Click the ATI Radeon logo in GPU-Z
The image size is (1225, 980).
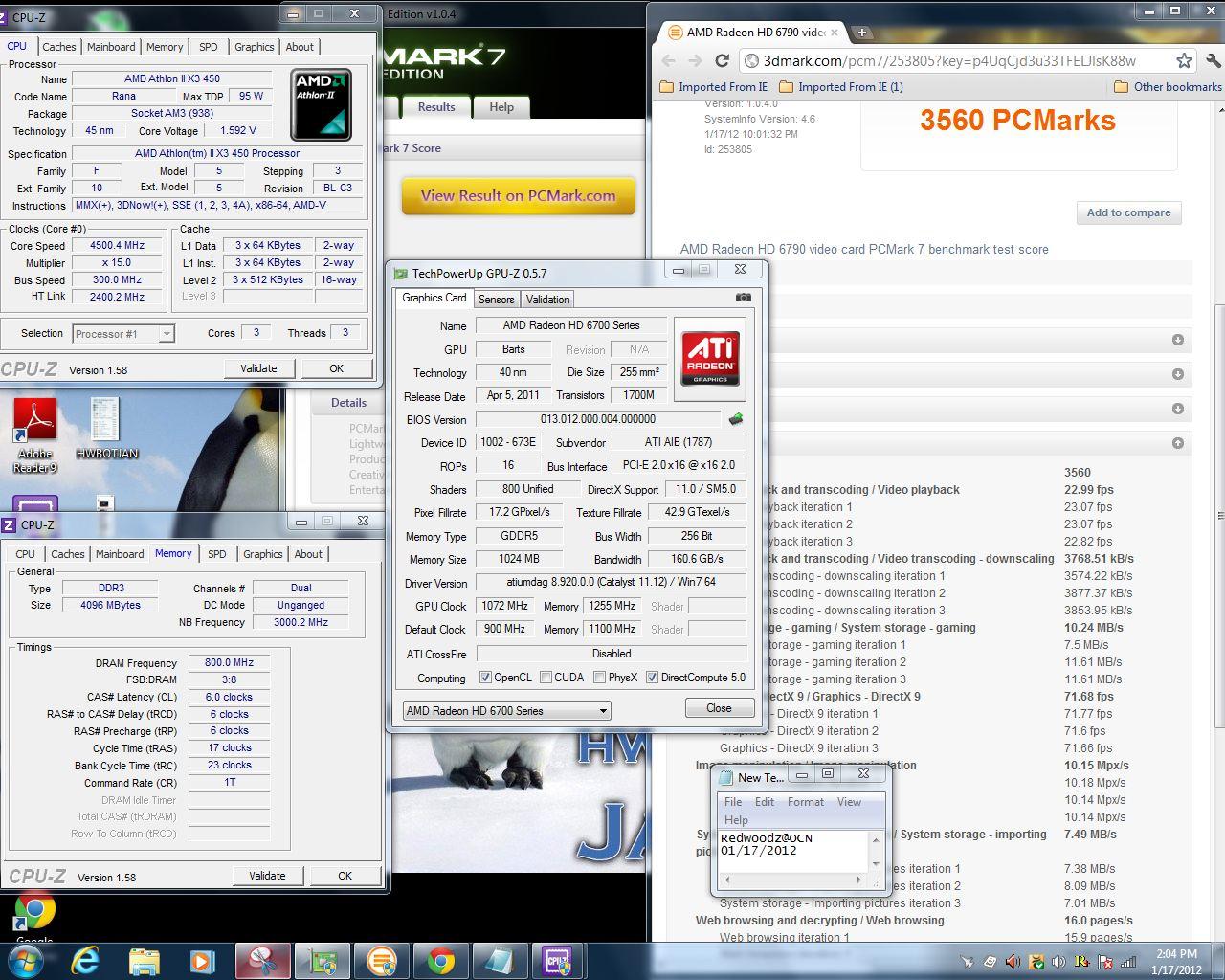(x=710, y=358)
